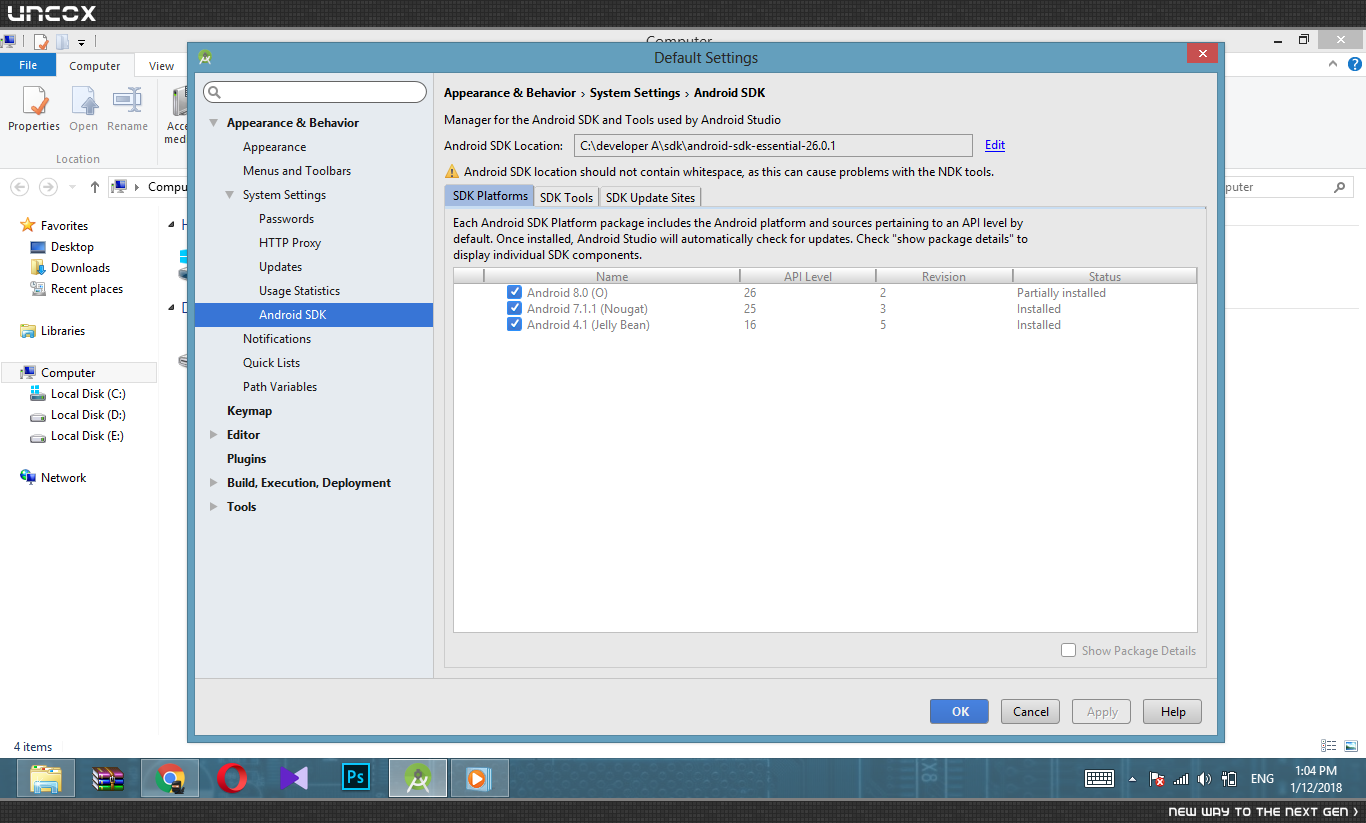The height and width of the screenshot is (823, 1366).
Task: Select Local Disk (D:) in File Explorer
Action: (88, 415)
